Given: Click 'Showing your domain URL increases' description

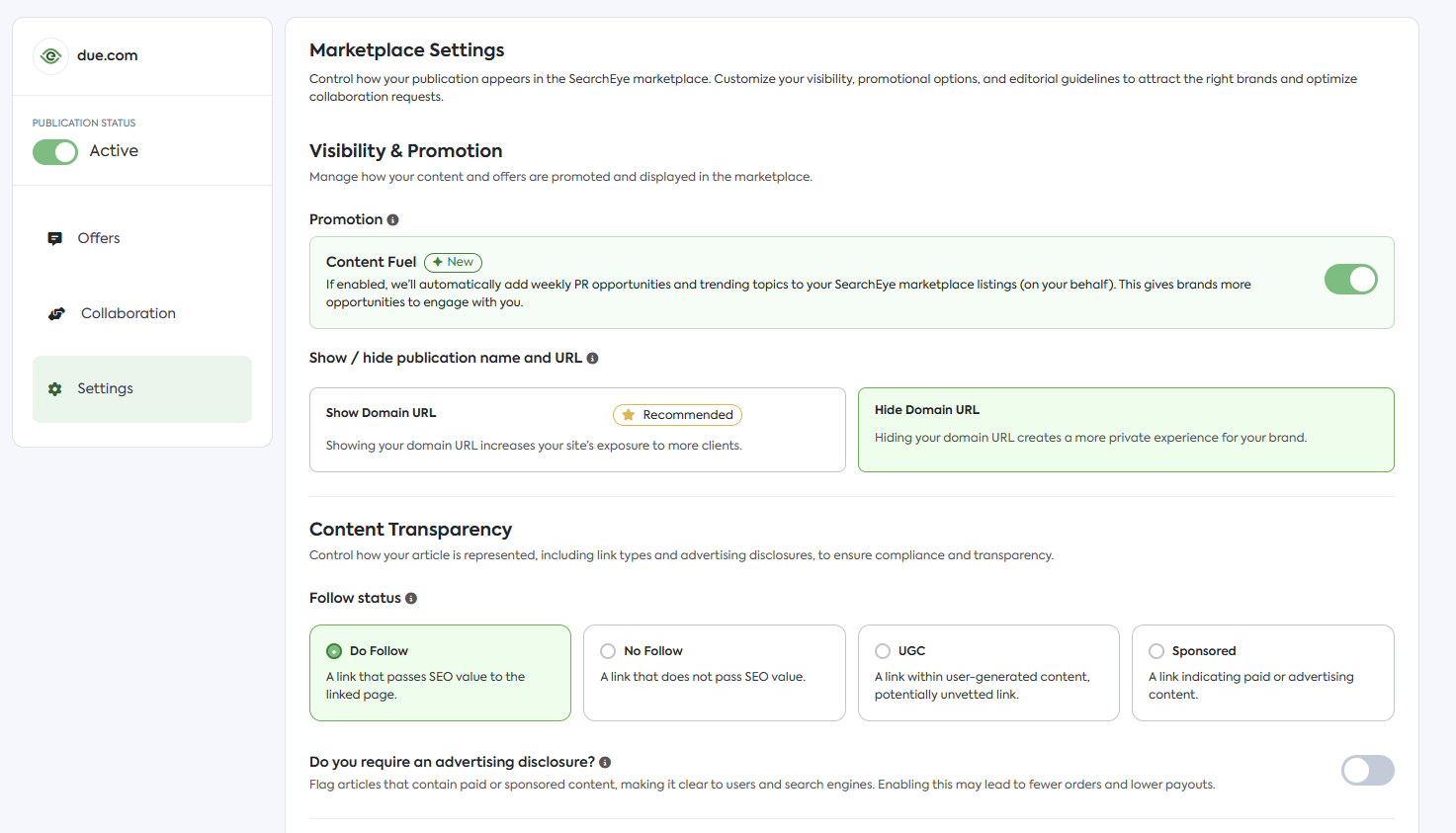Looking at the screenshot, I should pos(534,446).
